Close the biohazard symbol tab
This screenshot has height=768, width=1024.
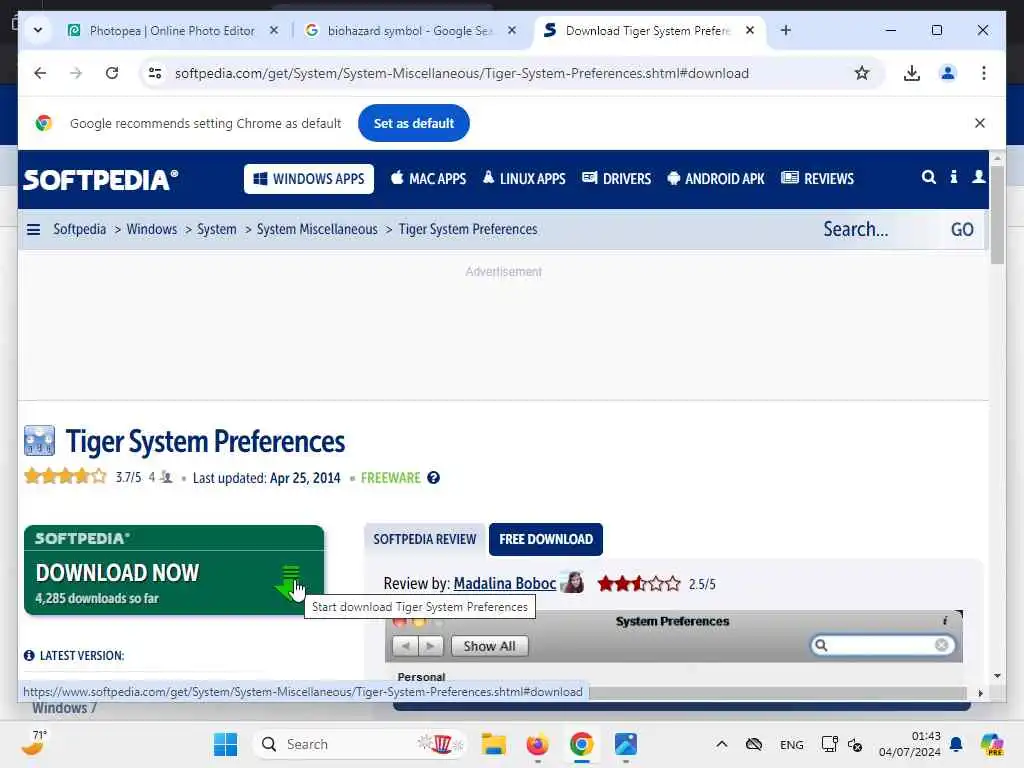pyautogui.click(x=512, y=30)
